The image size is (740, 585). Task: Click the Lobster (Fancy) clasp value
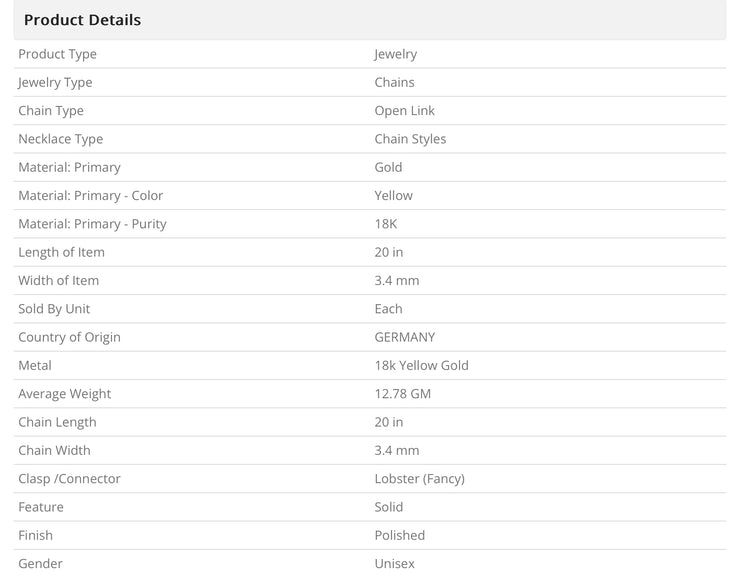tap(420, 479)
